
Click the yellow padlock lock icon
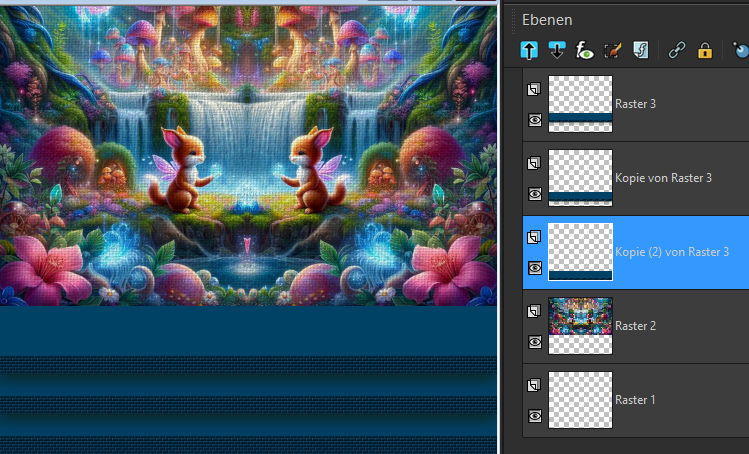coord(705,50)
